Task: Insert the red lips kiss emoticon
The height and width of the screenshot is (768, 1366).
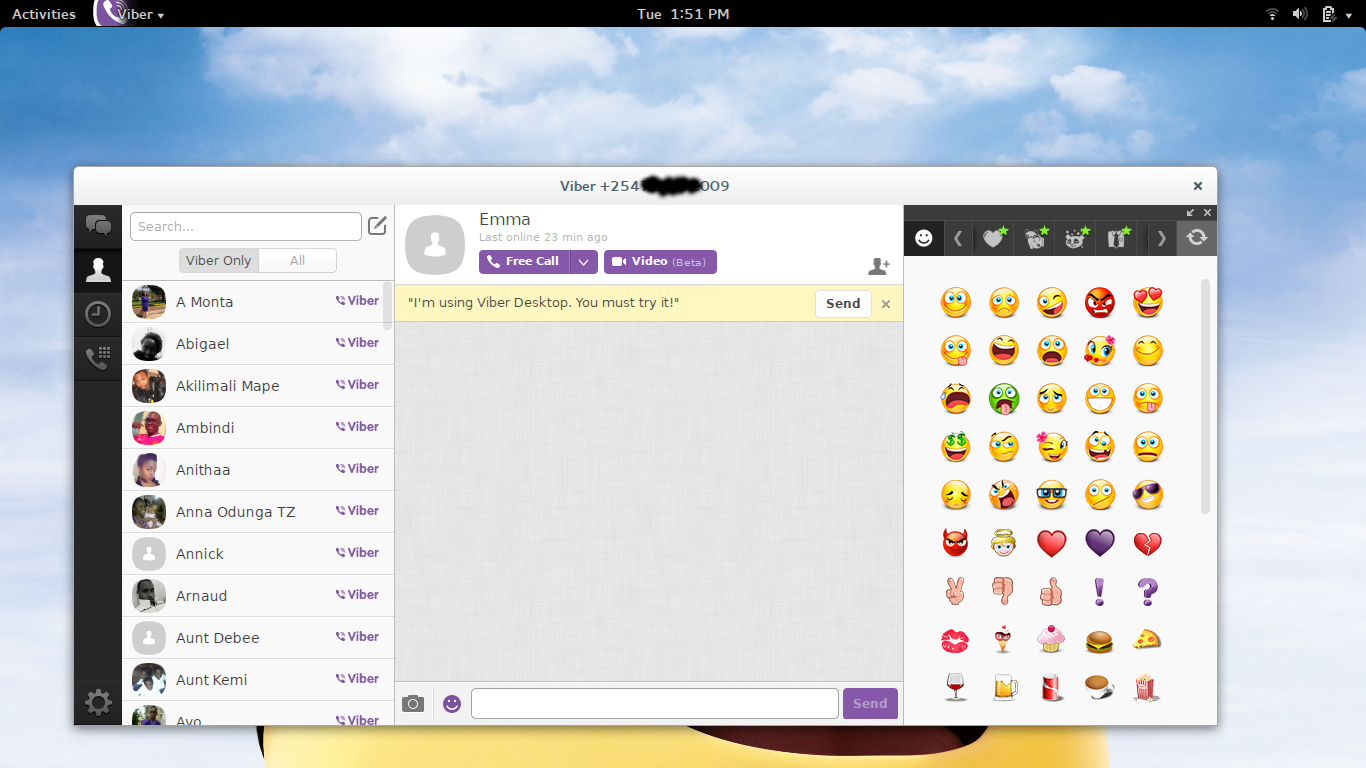Action: tap(956, 640)
